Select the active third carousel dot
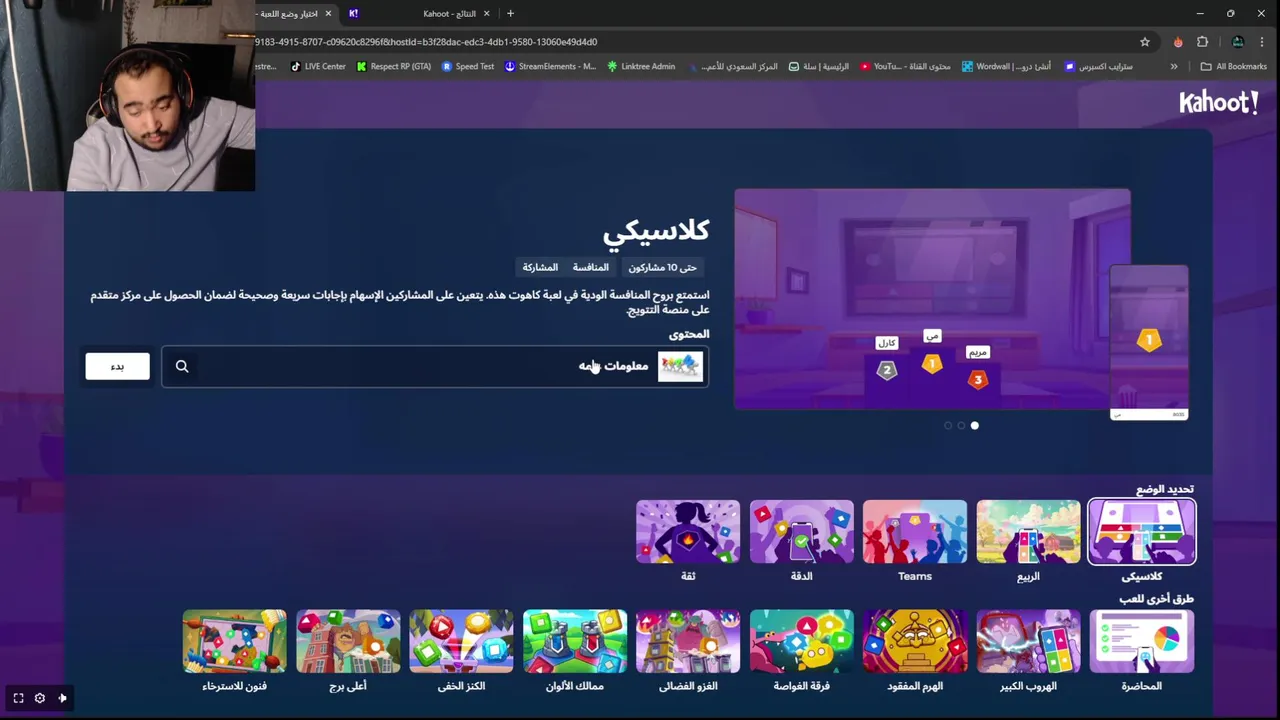Image resolution: width=1280 pixels, height=720 pixels. (975, 426)
